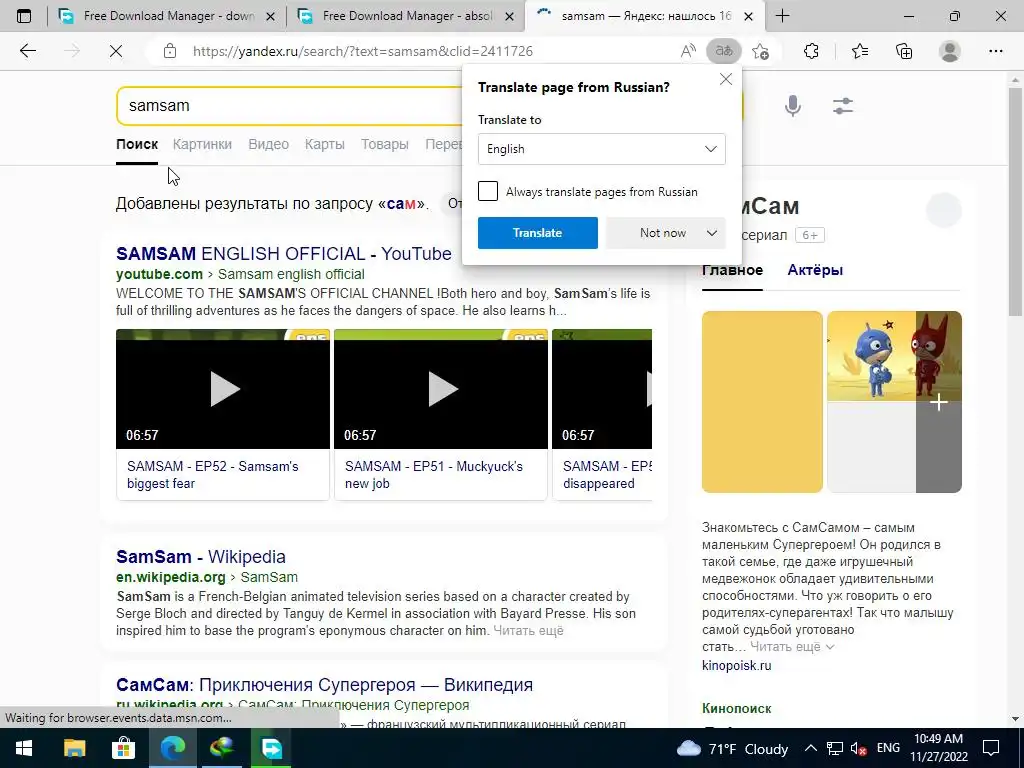Viewport: 1024px width, 768px height.
Task: Expand Читать ещё in the side description
Action: (x=792, y=647)
